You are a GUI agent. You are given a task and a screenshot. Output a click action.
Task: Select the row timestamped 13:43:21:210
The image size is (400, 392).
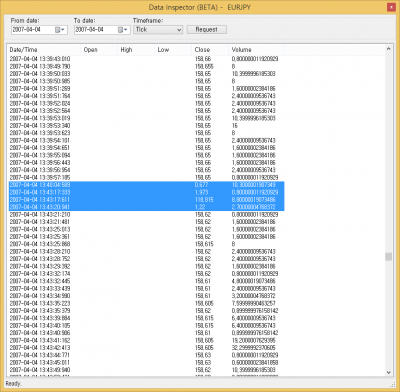coord(146,214)
